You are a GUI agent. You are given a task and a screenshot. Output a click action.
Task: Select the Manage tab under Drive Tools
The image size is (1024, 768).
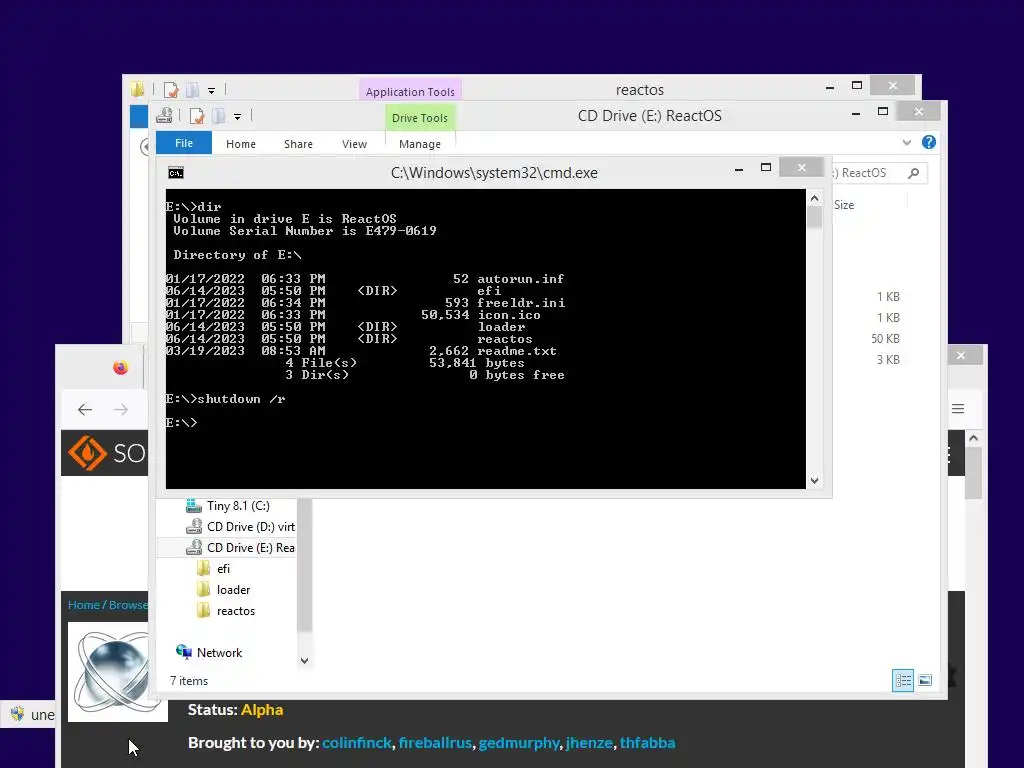[x=420, y=144]
